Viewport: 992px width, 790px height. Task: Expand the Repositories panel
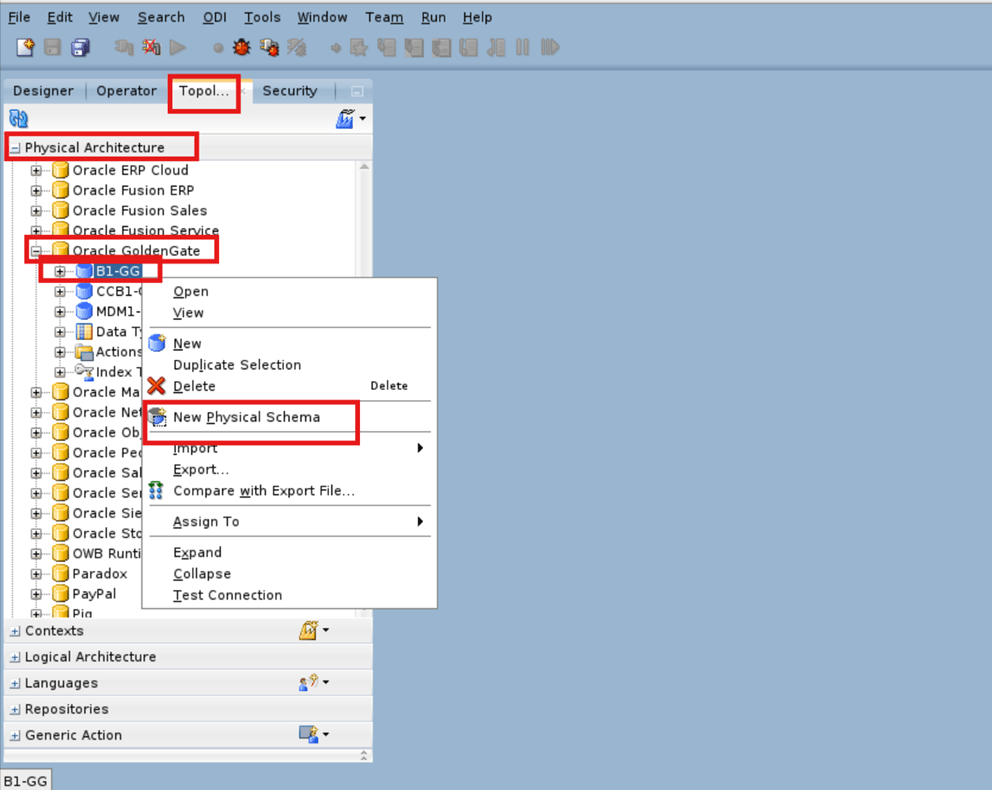tap(13, 709)
